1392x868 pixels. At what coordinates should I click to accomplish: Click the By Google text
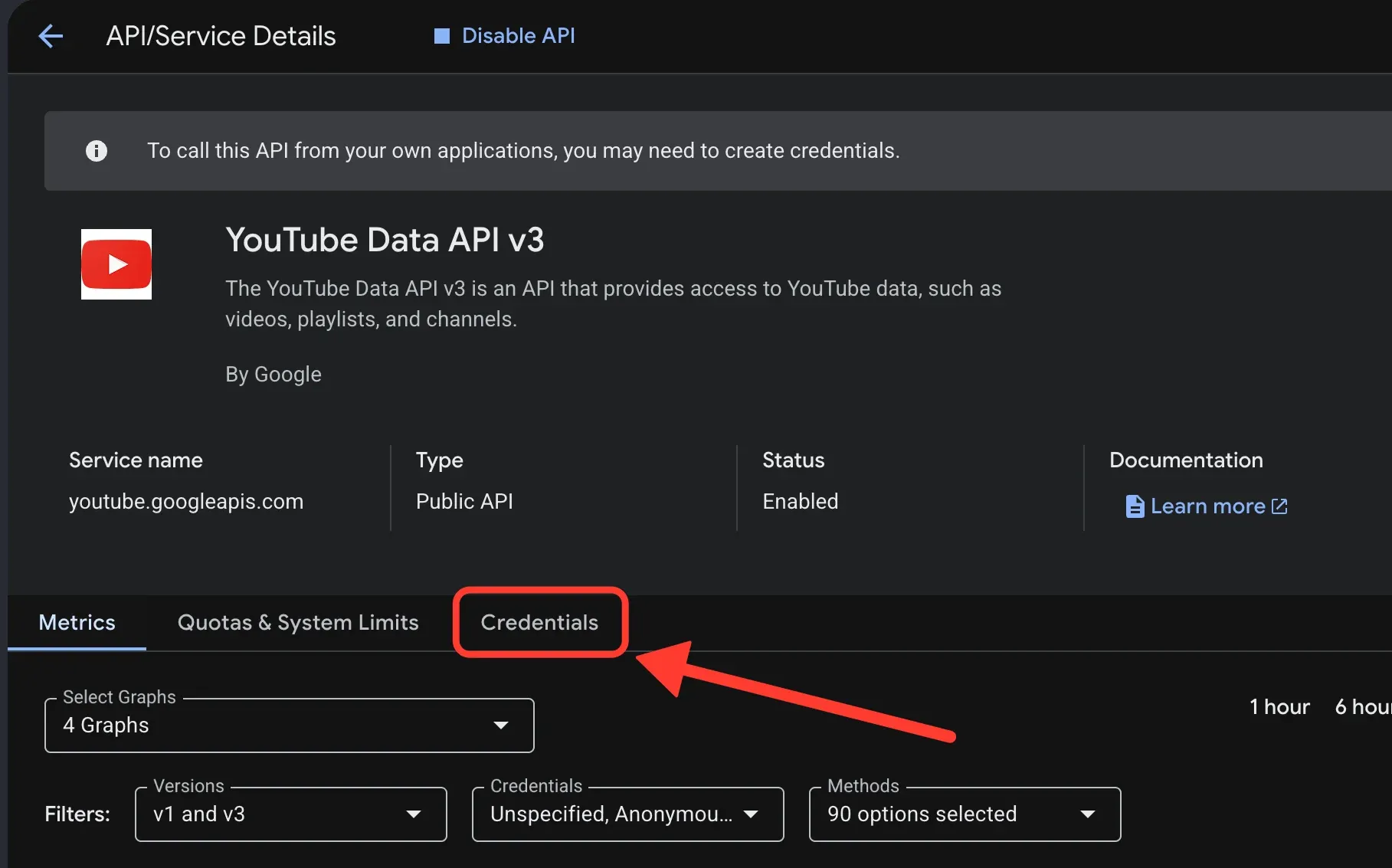coord(273,375)
